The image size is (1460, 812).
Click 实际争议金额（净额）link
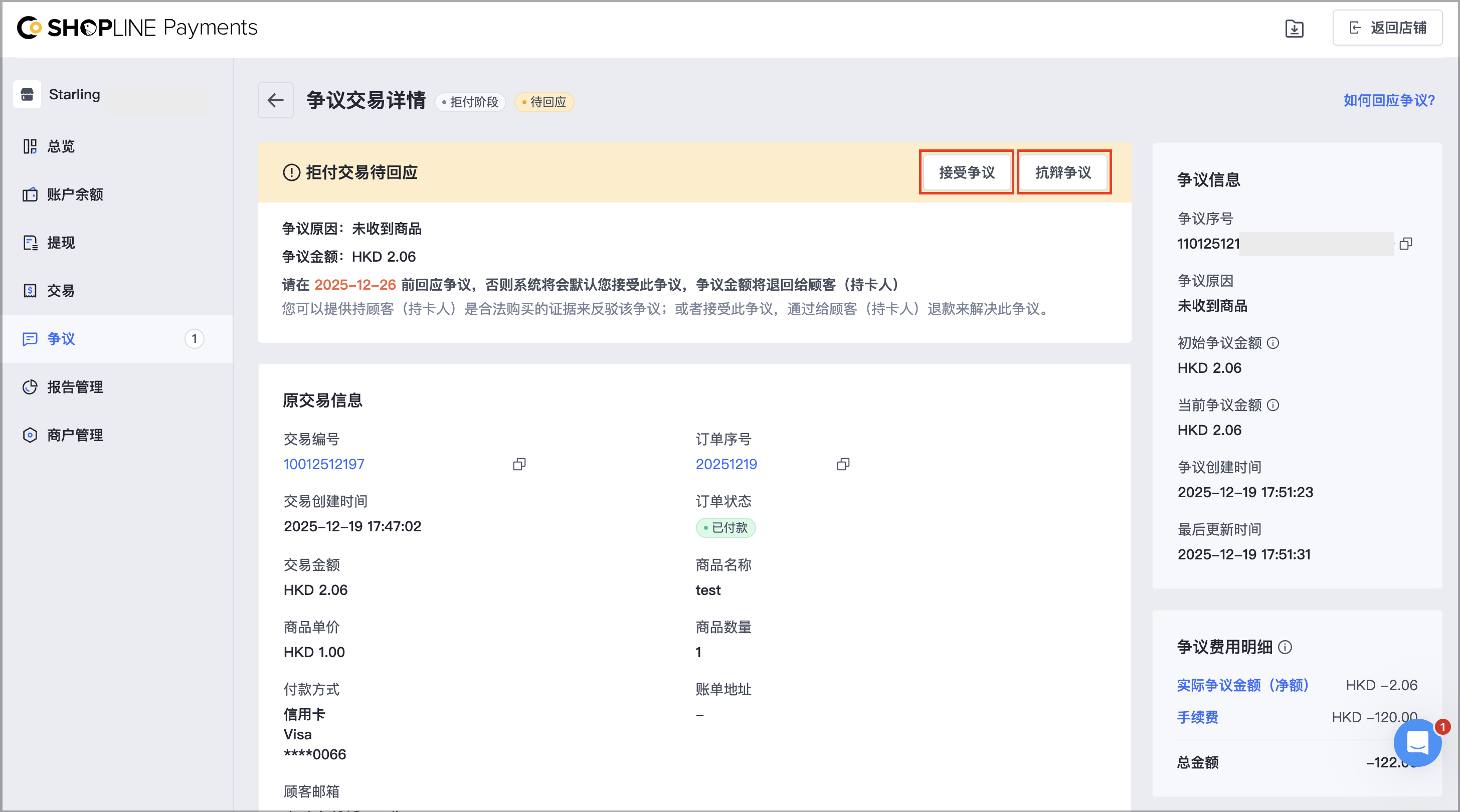[x=1242, y=685]
